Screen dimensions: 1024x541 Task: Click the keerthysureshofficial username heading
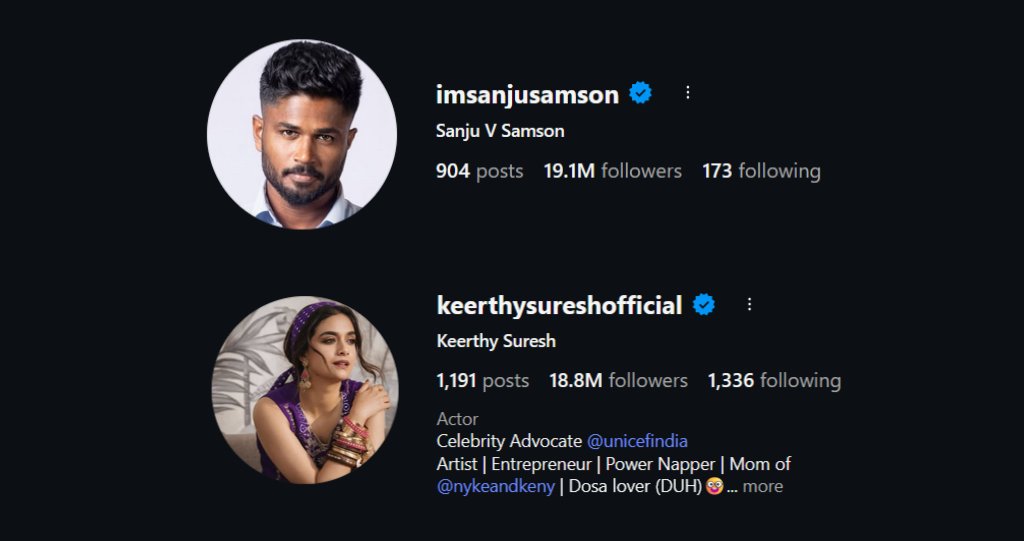click(559, 306)
